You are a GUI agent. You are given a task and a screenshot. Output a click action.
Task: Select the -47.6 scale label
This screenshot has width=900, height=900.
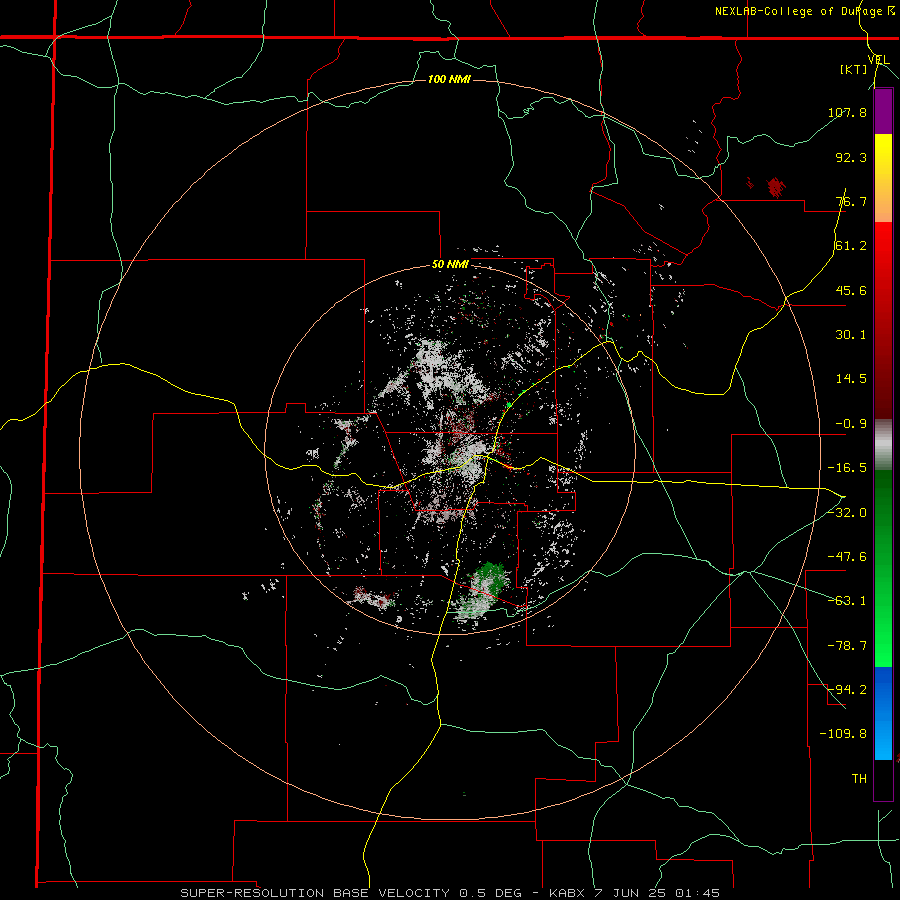coord(847,557)
